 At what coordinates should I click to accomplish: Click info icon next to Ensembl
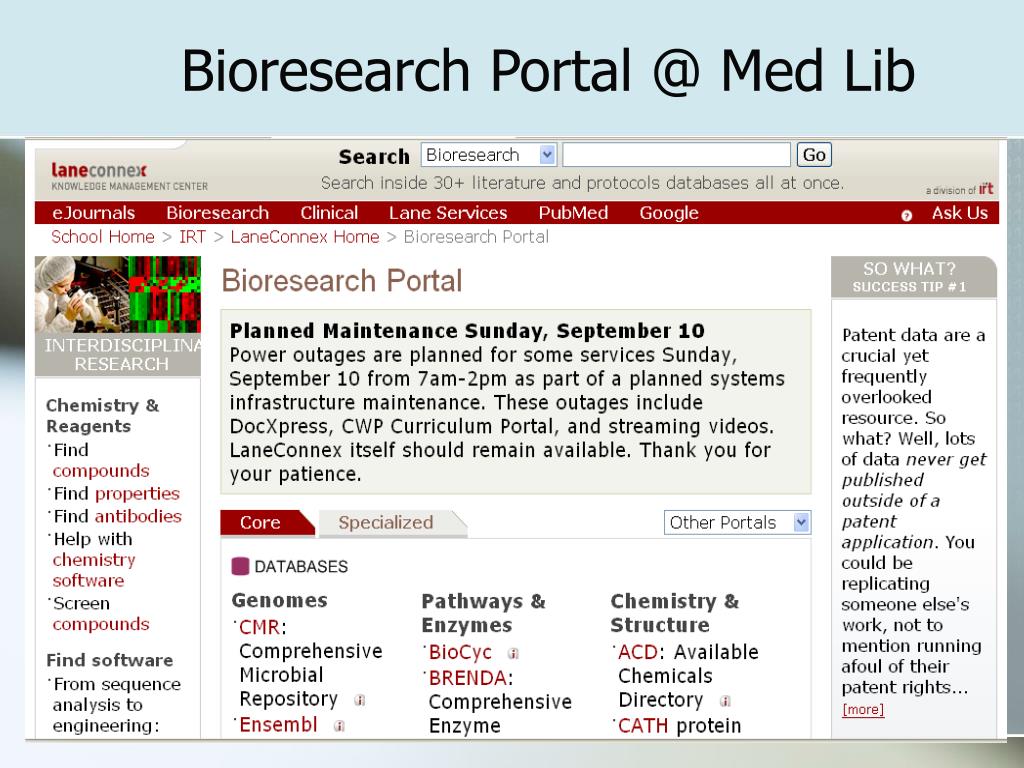coord(339,726)
